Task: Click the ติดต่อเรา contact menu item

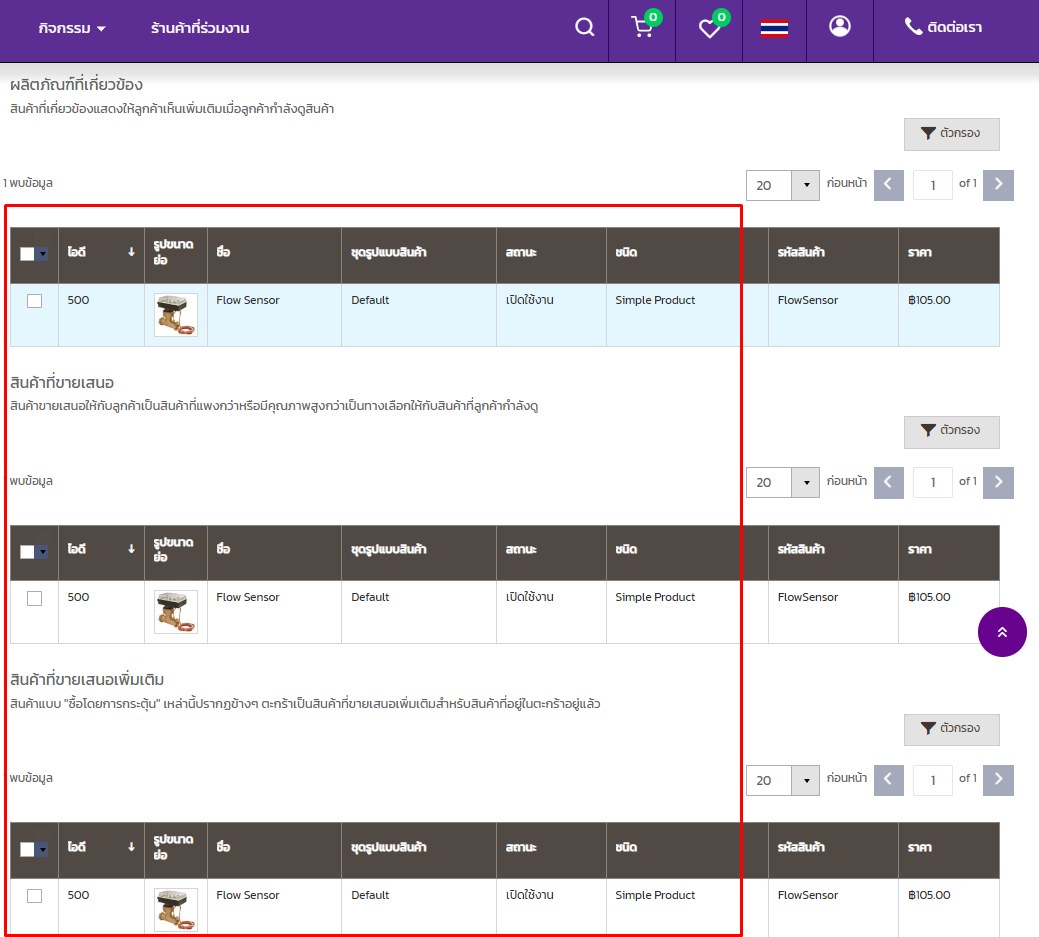Action: [x=943, y=28]
